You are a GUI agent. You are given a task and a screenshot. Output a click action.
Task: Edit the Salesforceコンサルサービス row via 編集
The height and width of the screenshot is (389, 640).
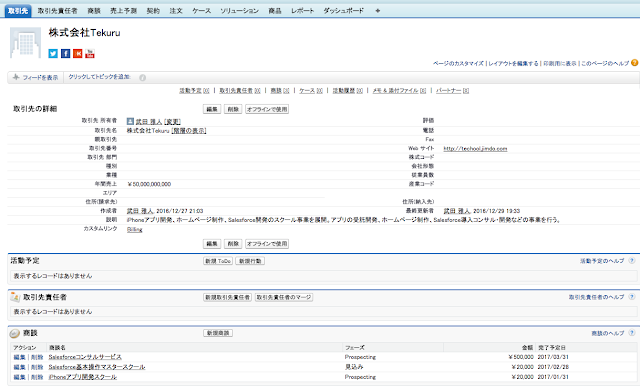pyautogui.click(x=19, y=357)
